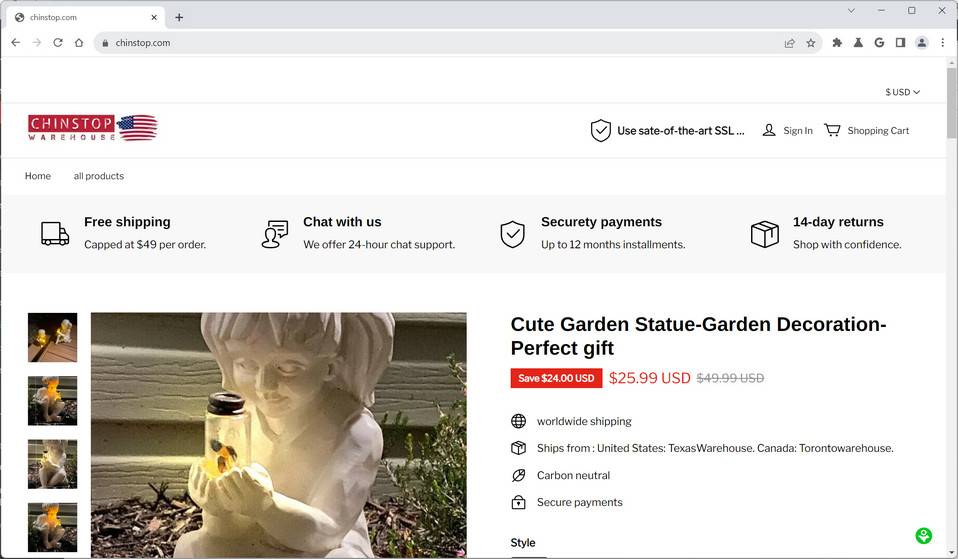Screen dimensions: 958x559
Task: Open the Extensions puzzle icon
Action: 837,43
